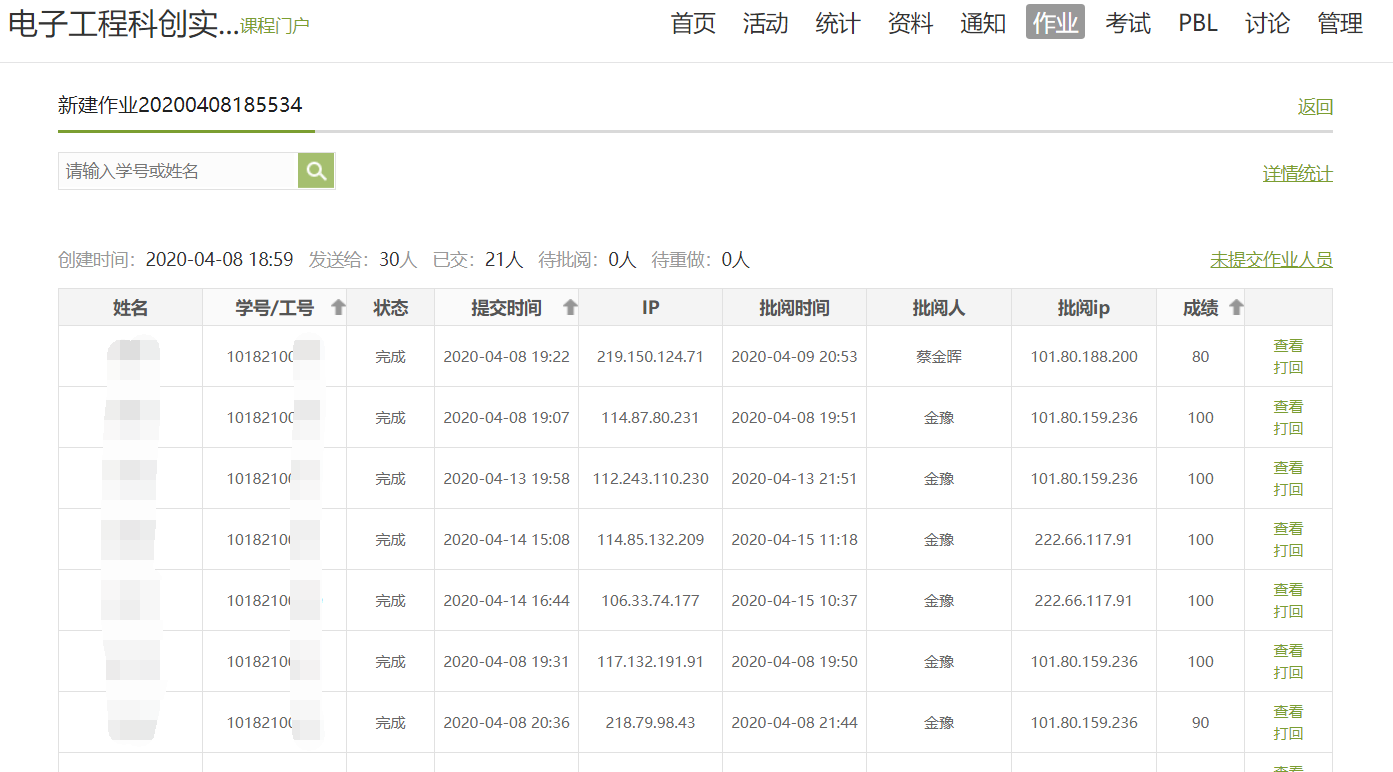Open the 讨论 menu item
Viewport: 1393px width, 772px height.
pyautogui.click(x=1267, y=23)
